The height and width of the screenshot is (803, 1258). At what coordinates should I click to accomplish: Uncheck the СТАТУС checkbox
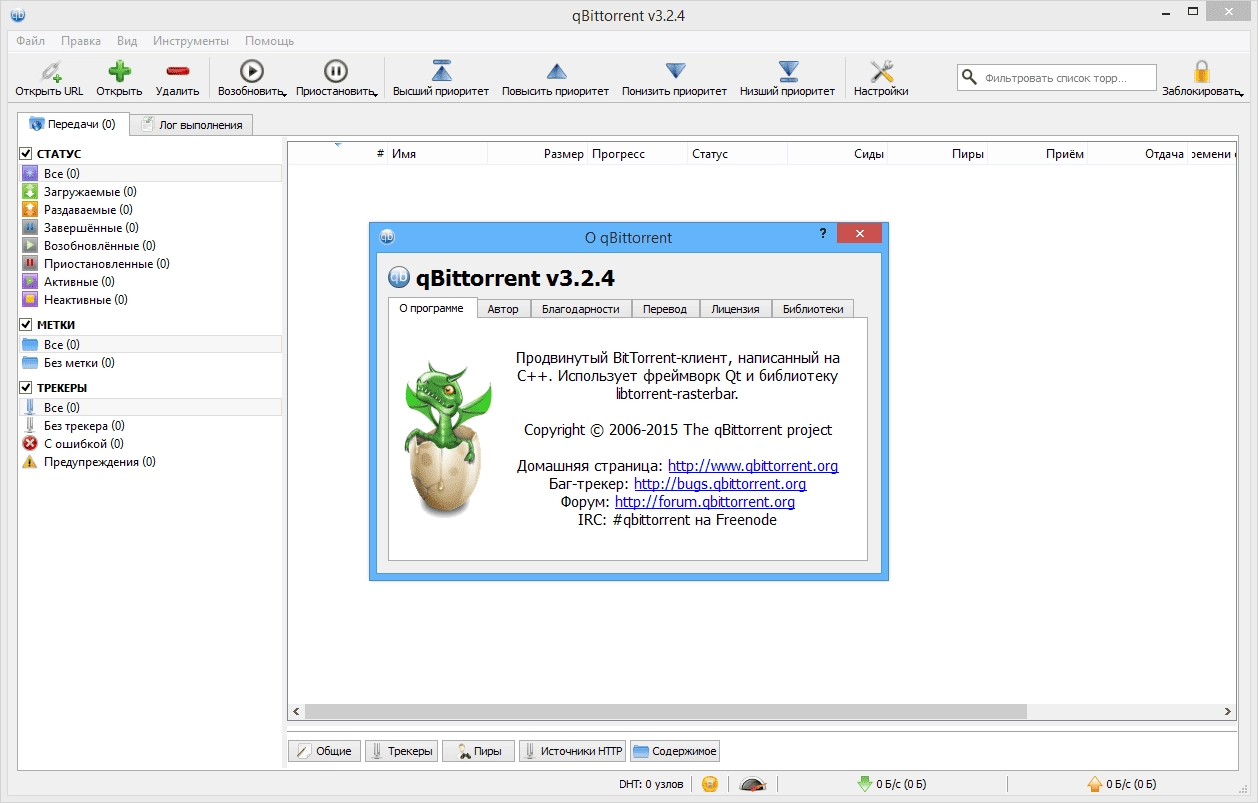click(26, 154)
